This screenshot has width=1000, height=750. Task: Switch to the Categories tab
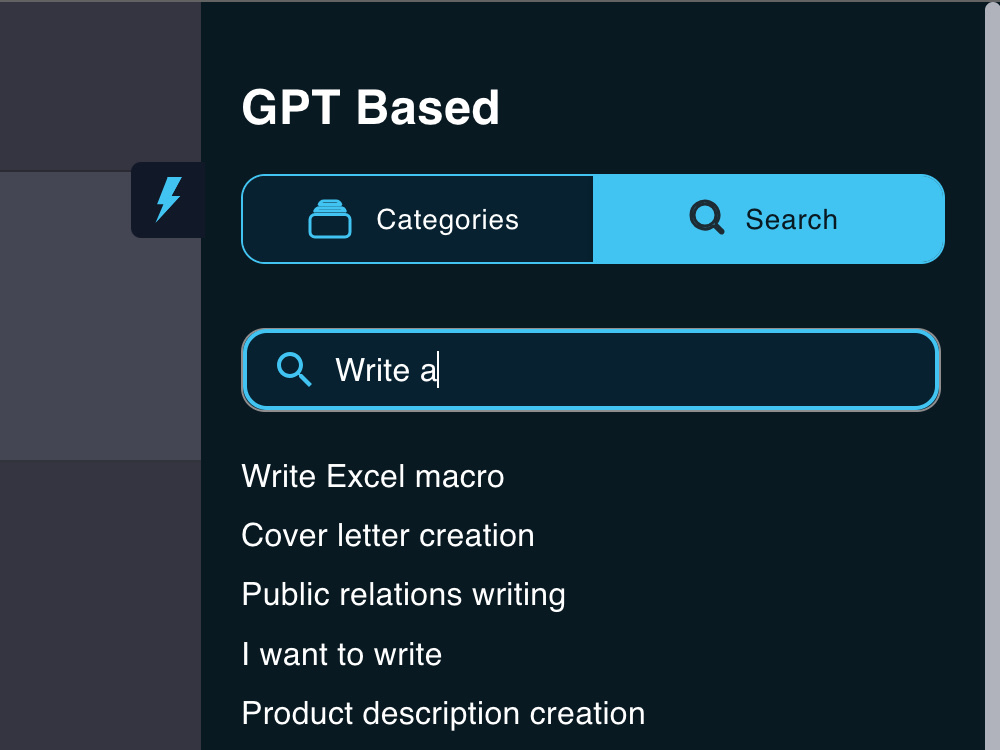(418, 219)
